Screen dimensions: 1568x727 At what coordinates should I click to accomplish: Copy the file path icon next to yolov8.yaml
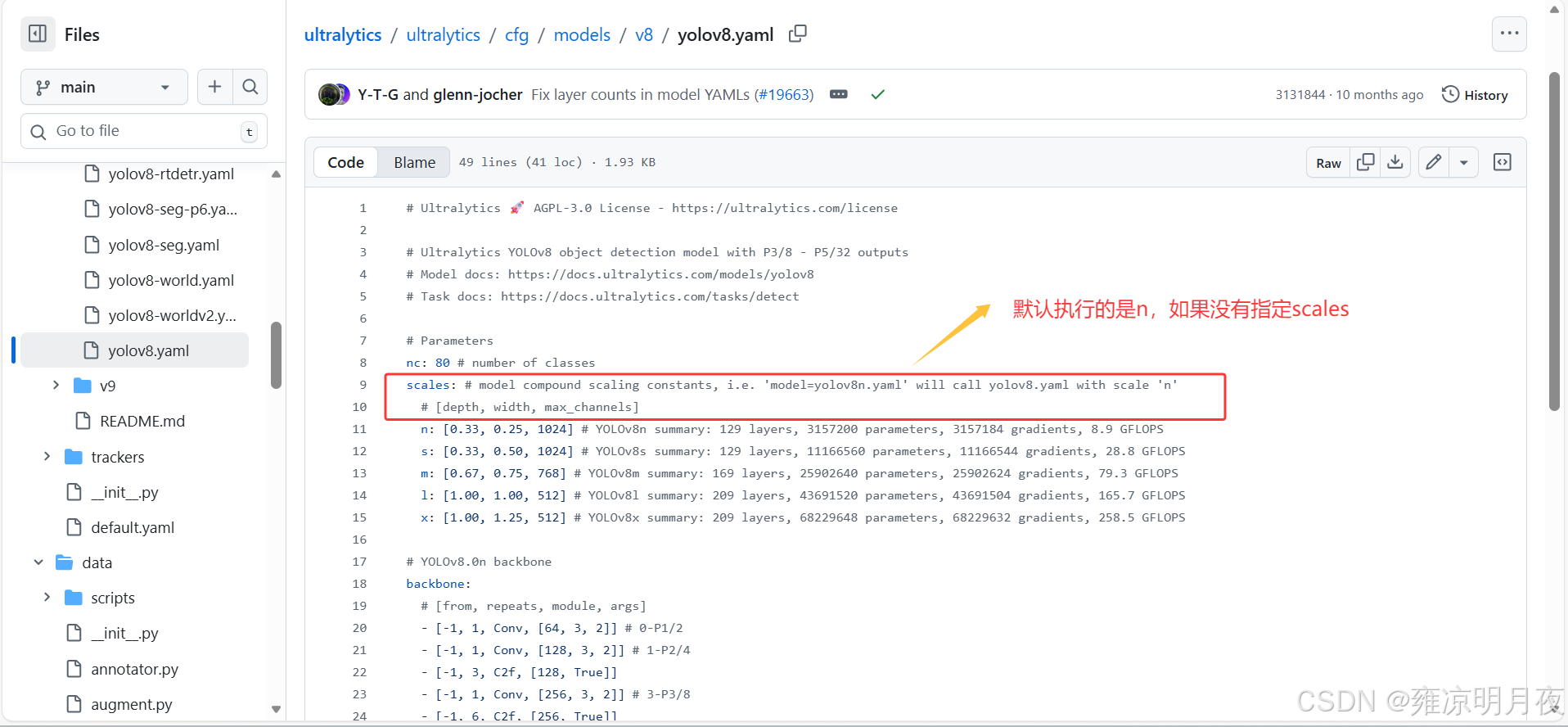click(798, 34)
